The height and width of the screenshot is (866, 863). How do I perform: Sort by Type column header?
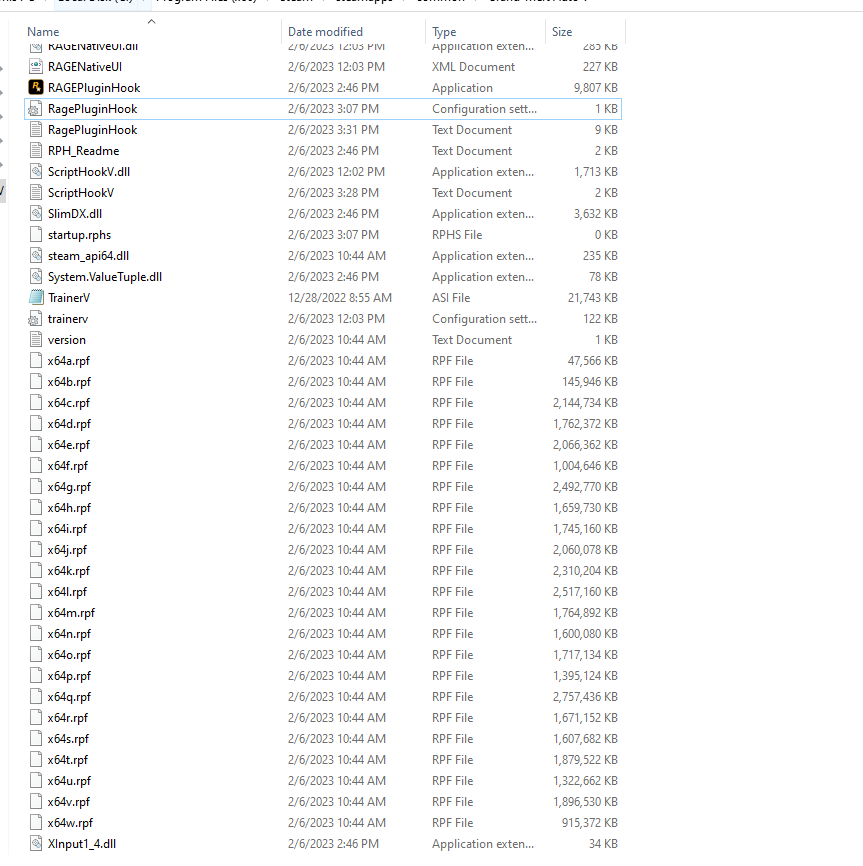coord(444,31)
